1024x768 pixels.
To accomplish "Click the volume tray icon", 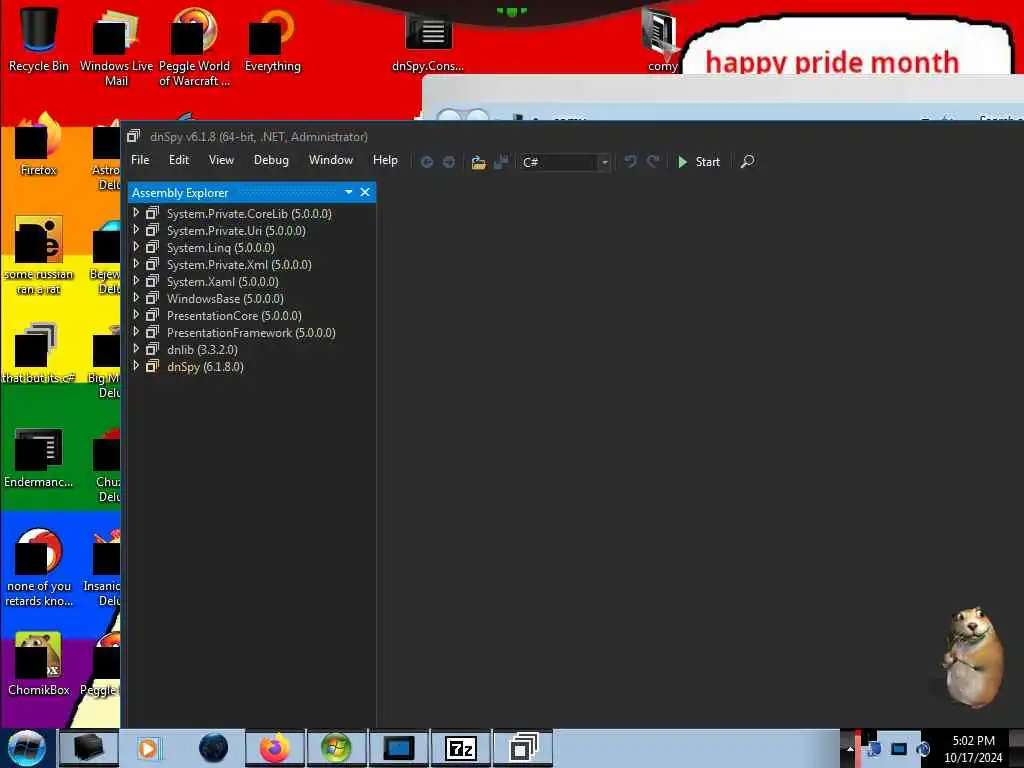I will pos(923,749).
